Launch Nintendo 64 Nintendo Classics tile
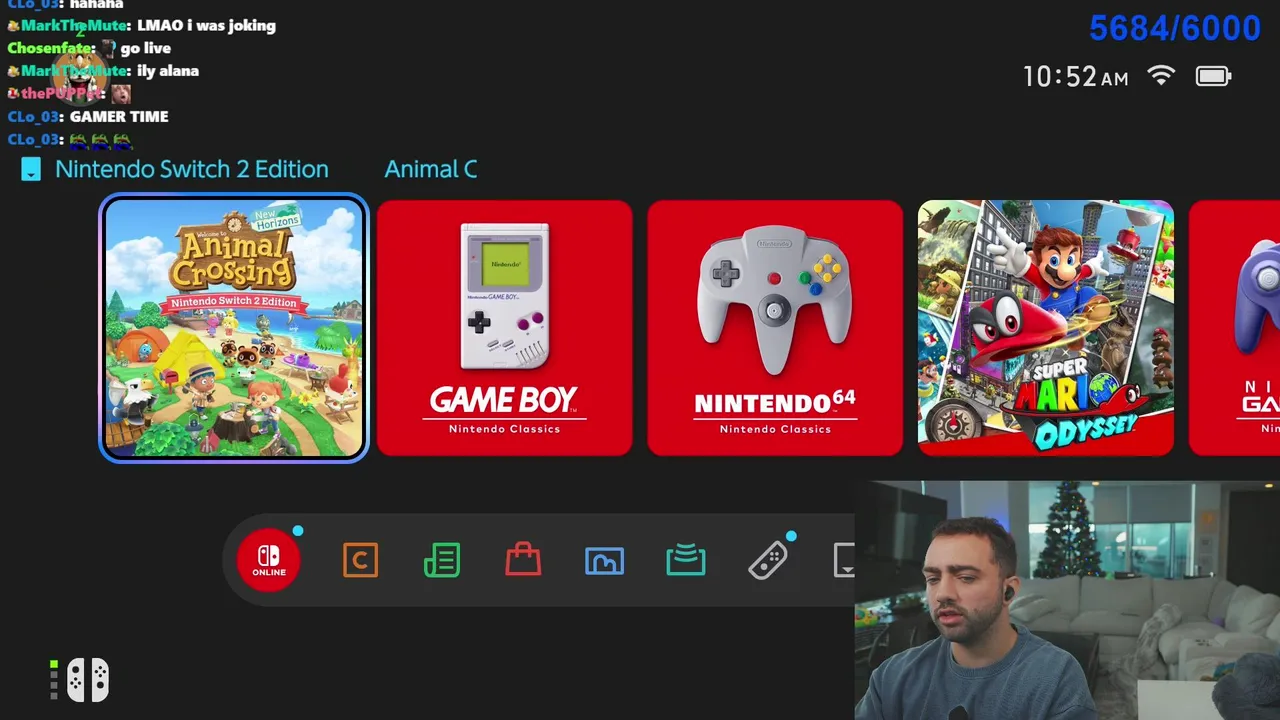Screen dimensions: 1280x720 click(775, 328)
